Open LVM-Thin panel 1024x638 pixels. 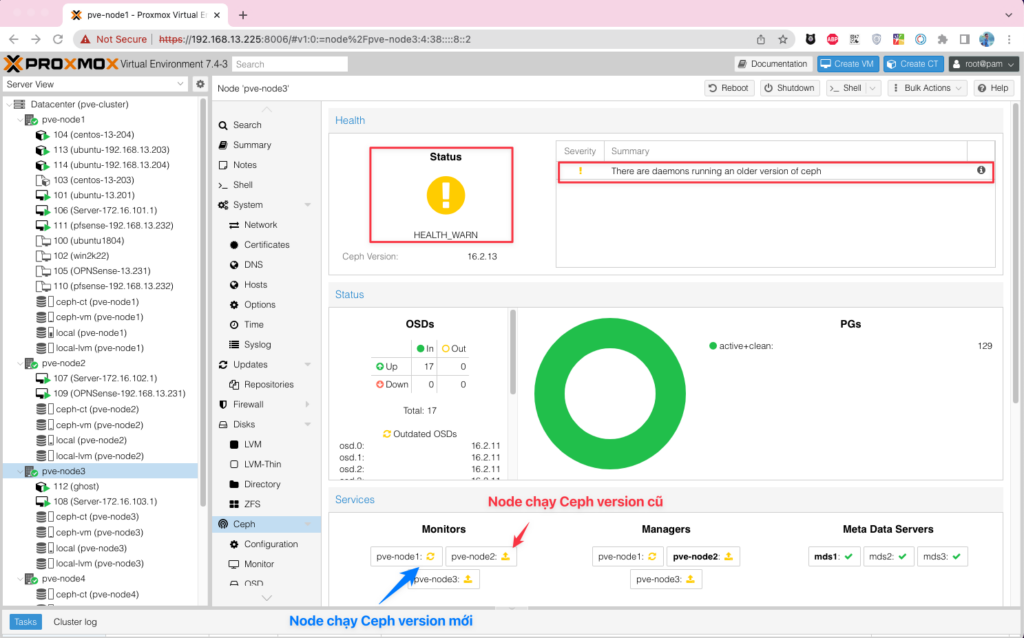pos(263,464)
